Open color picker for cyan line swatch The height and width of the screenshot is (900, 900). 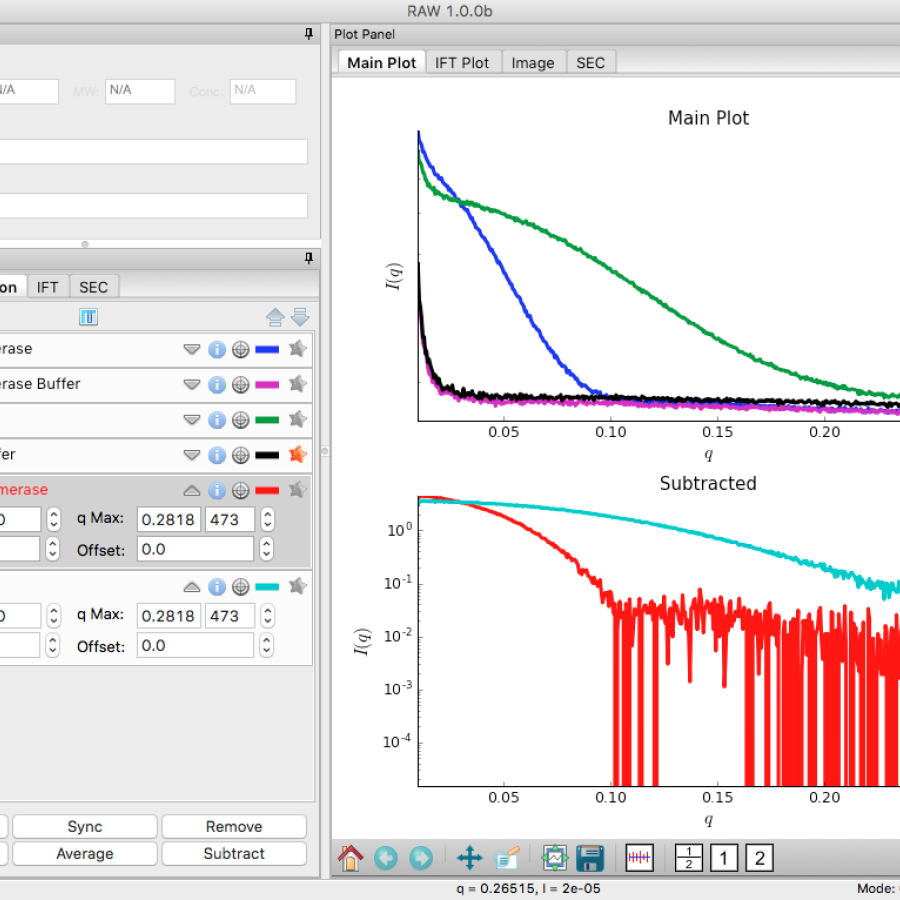267,587
